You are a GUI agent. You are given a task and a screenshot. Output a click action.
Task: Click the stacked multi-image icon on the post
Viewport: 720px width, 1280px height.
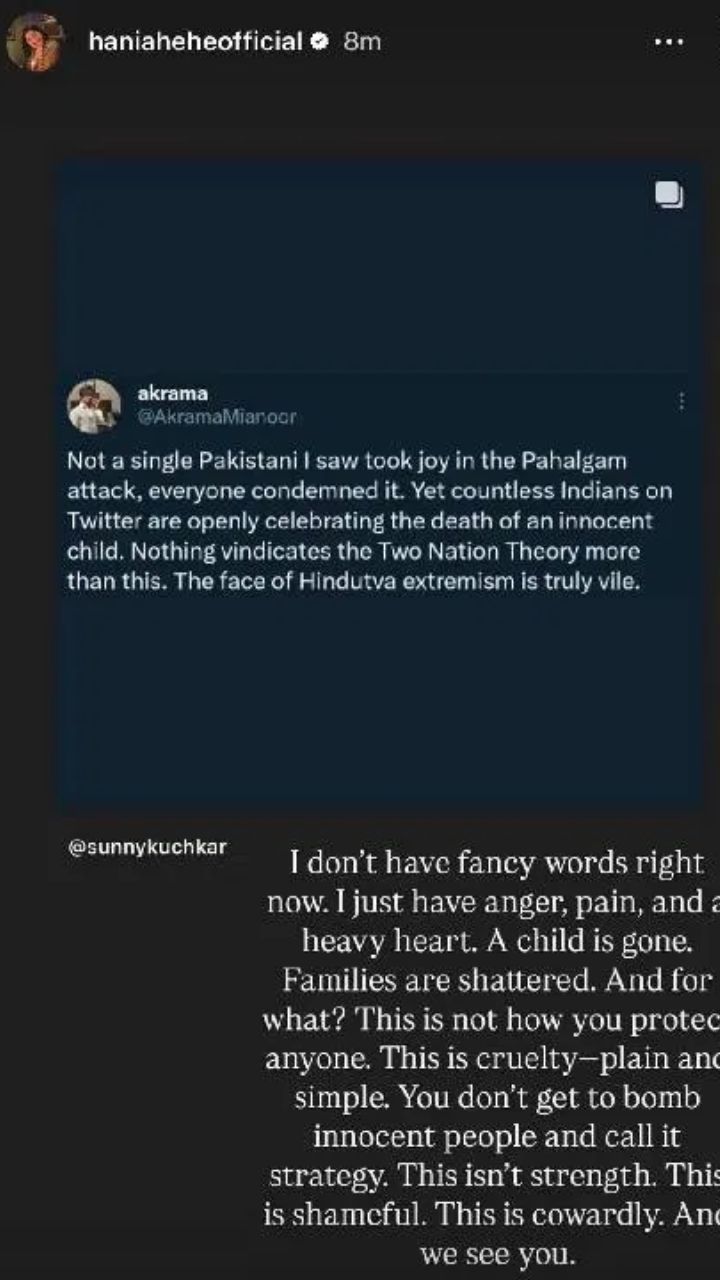click(669, 195)
